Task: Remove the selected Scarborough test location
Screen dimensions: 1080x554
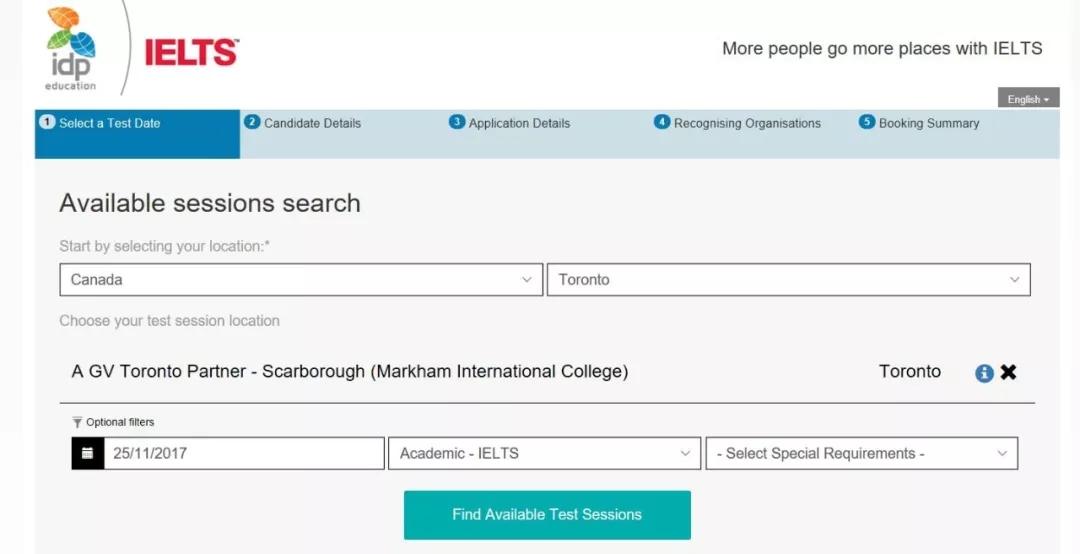Action: (1008, 372)
